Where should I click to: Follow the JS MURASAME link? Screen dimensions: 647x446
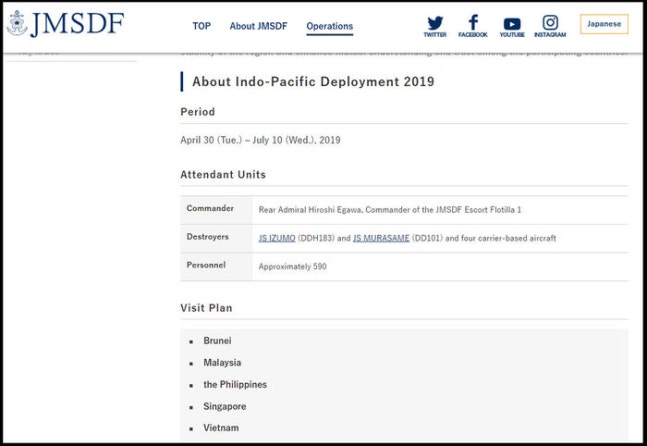(x=381, y=238)
